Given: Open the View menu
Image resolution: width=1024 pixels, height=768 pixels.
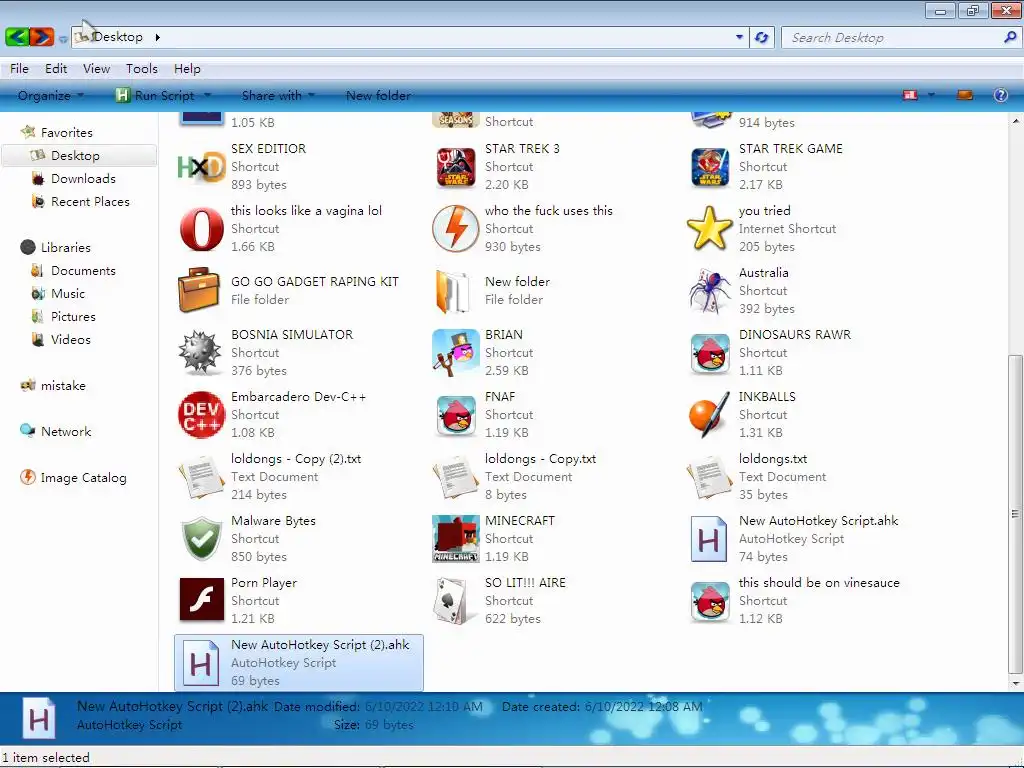Looking at the screenshot, I should click(96, 69).
